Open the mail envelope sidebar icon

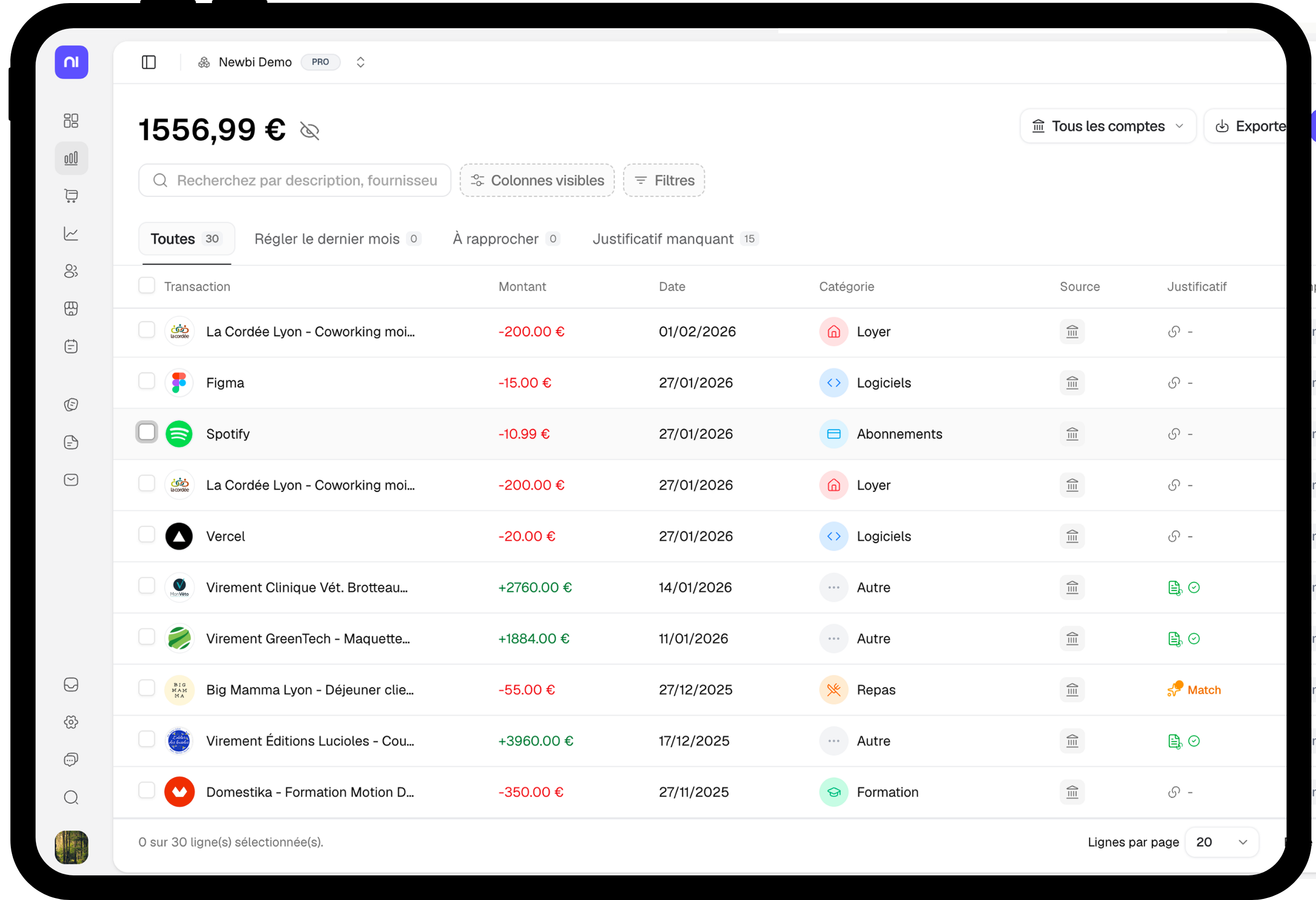pyautogui.click(x=71, y=480)
